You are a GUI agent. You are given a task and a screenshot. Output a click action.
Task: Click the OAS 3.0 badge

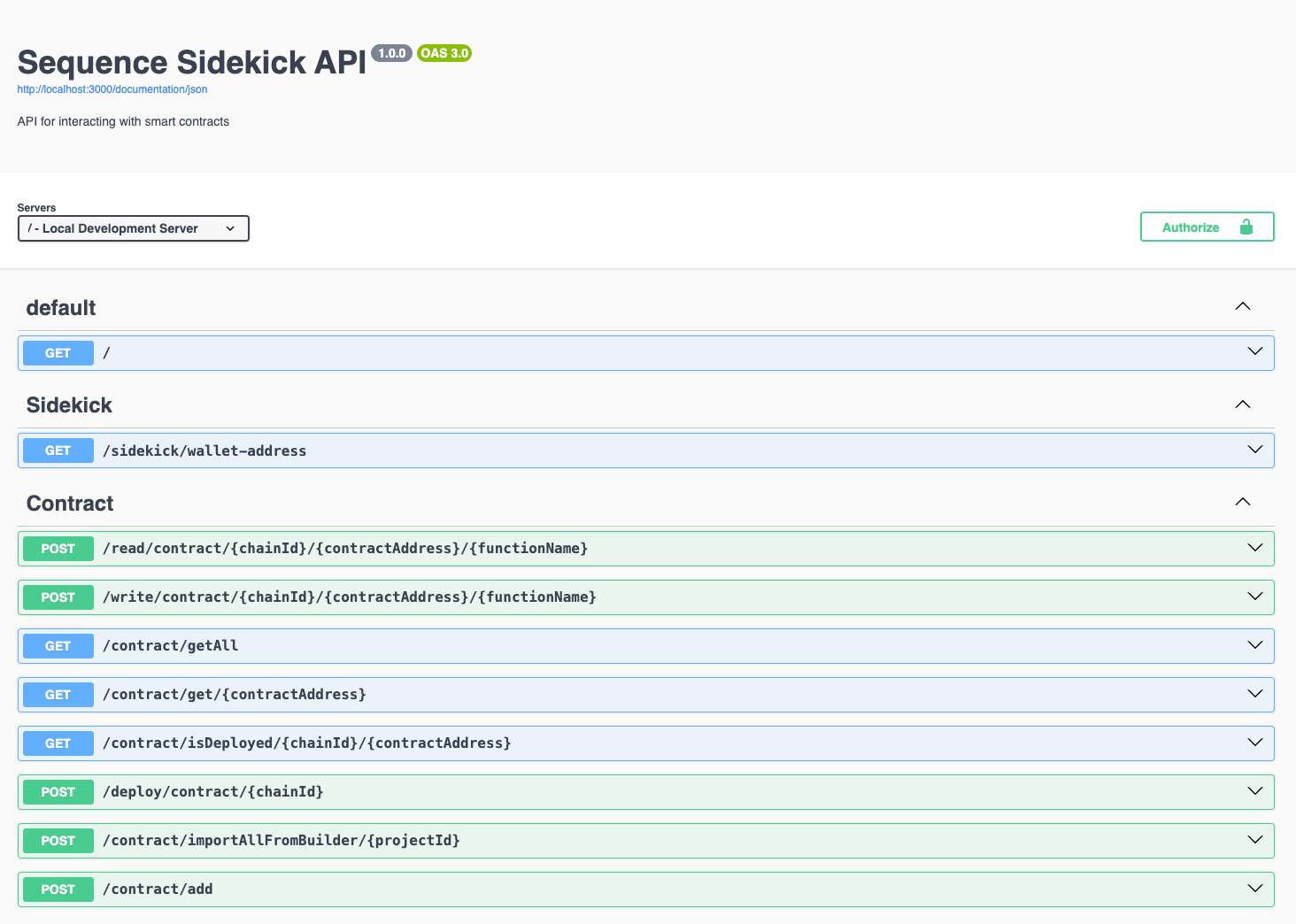click(444, 53)
